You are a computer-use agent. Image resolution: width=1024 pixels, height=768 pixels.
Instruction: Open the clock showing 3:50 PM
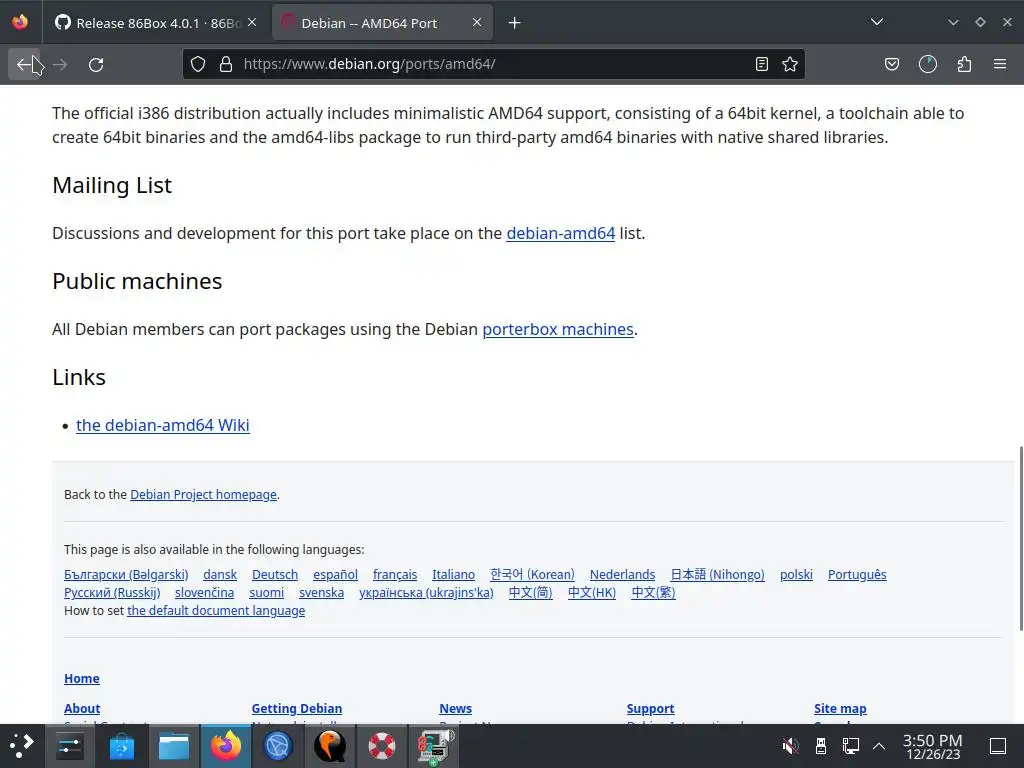933,746
